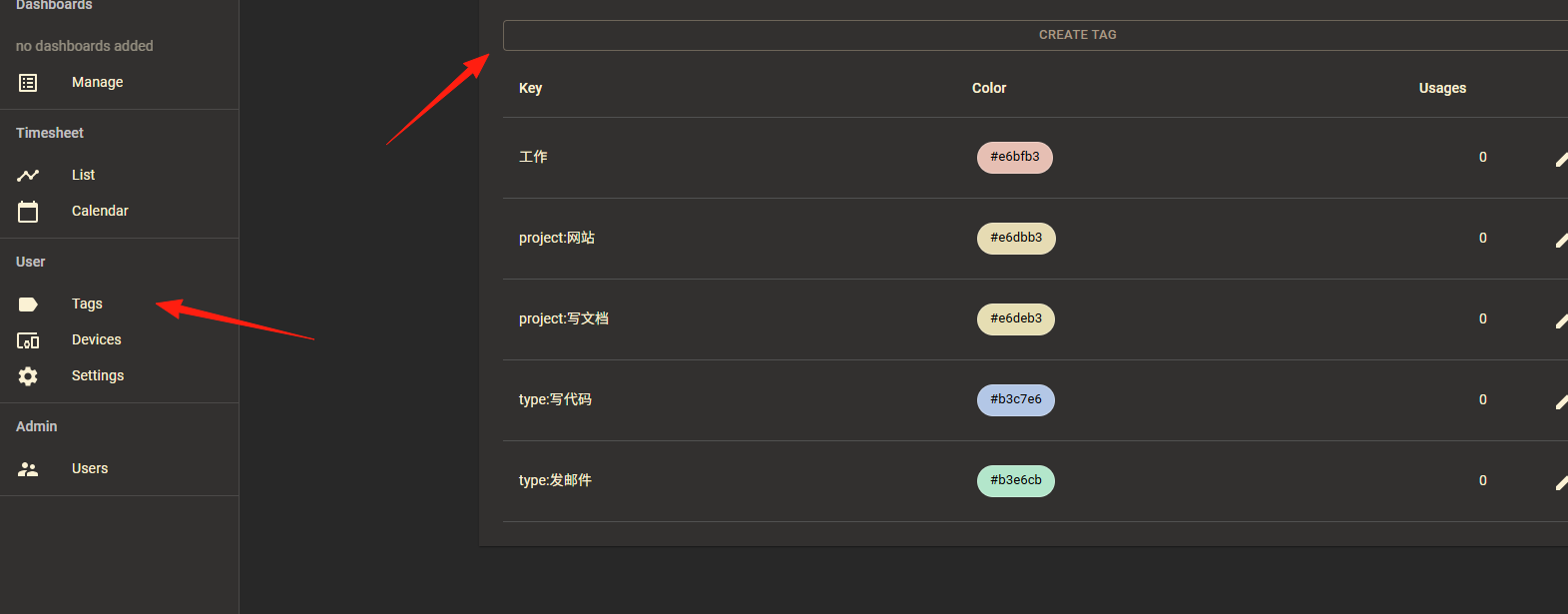The width and height of the screenshot is (1568, 614).
Task: Select the project:写文档 tag row
Action: point(1035,319)
